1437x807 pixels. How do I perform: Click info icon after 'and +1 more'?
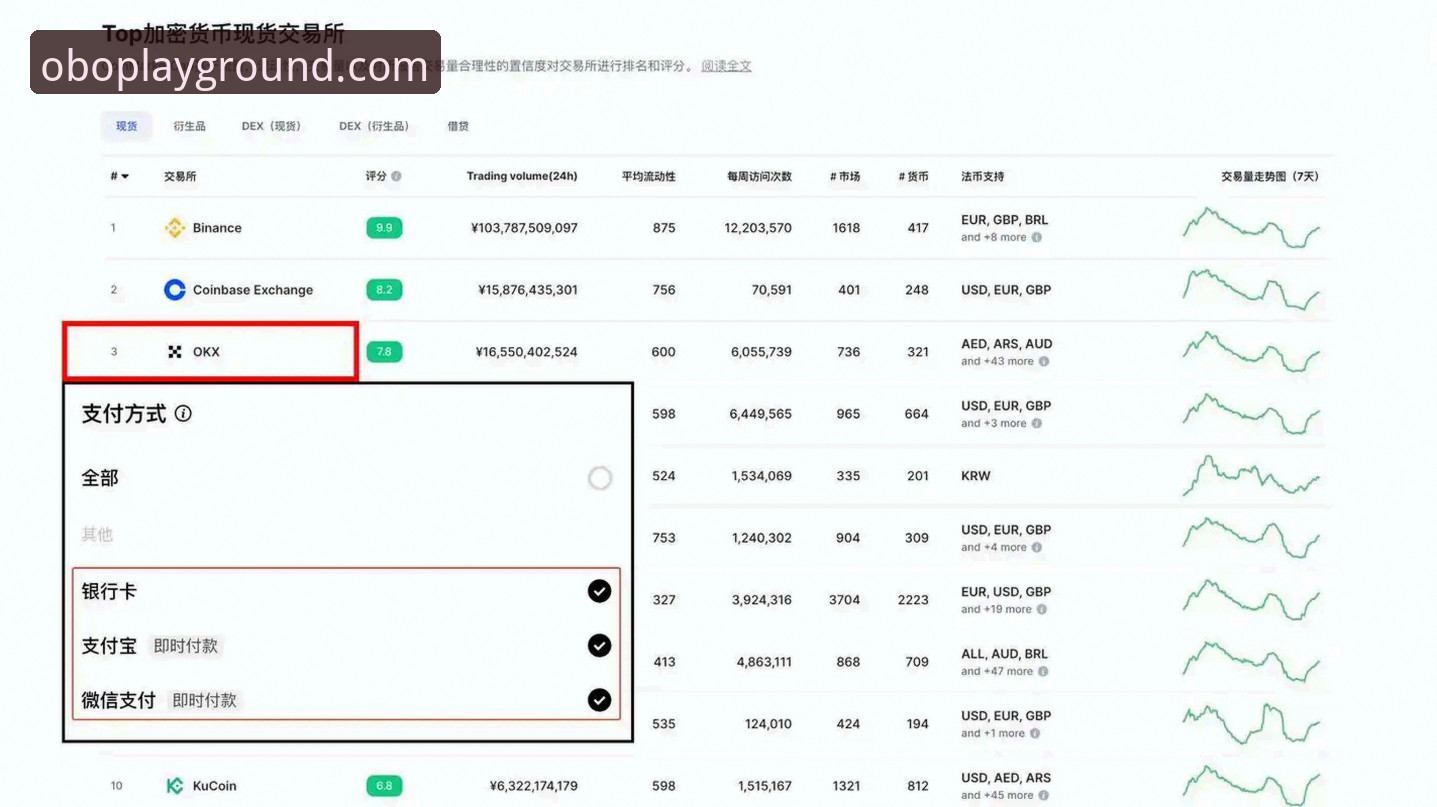tap(1036, 734)
